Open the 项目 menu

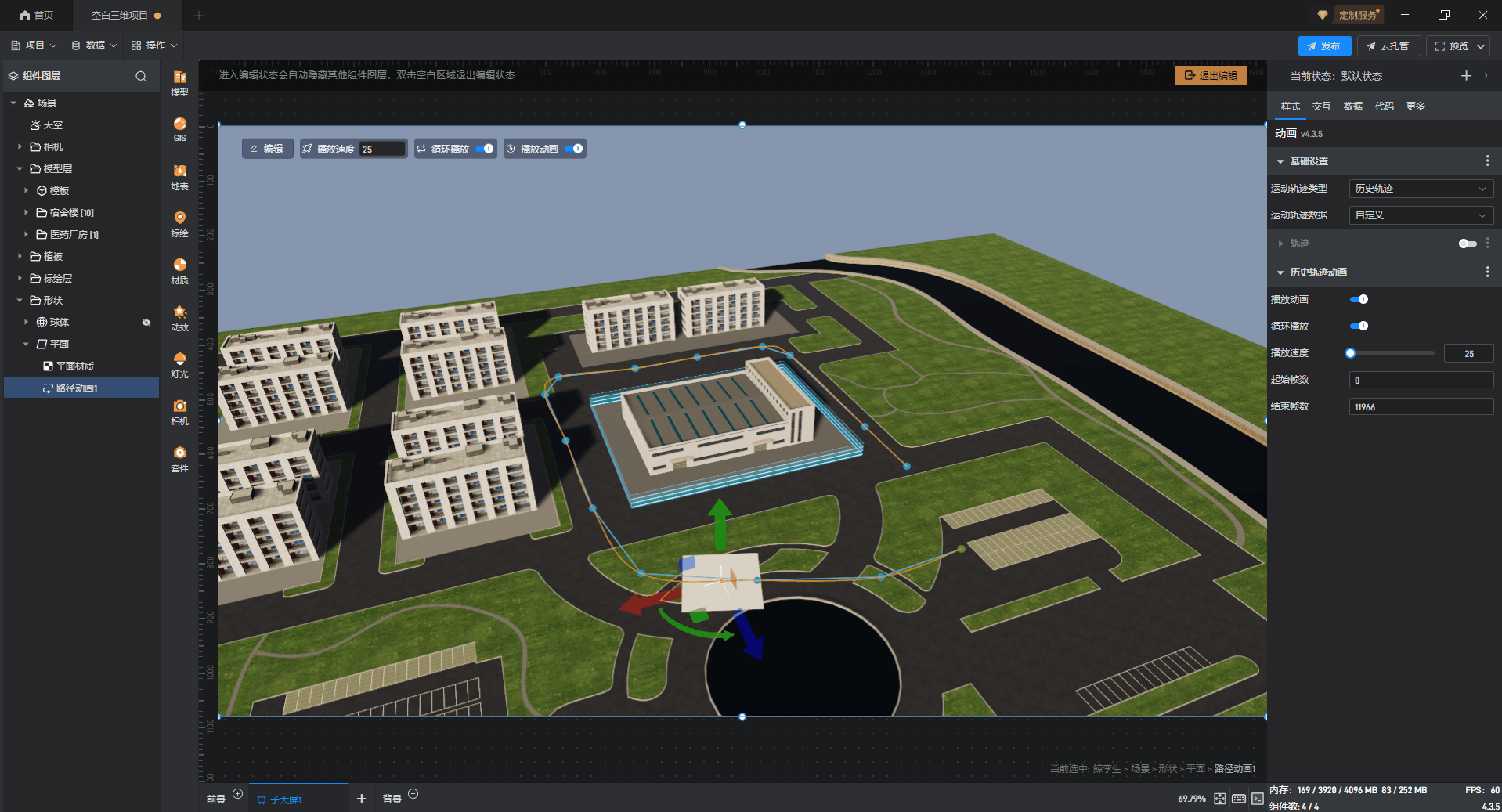[34, 45]
